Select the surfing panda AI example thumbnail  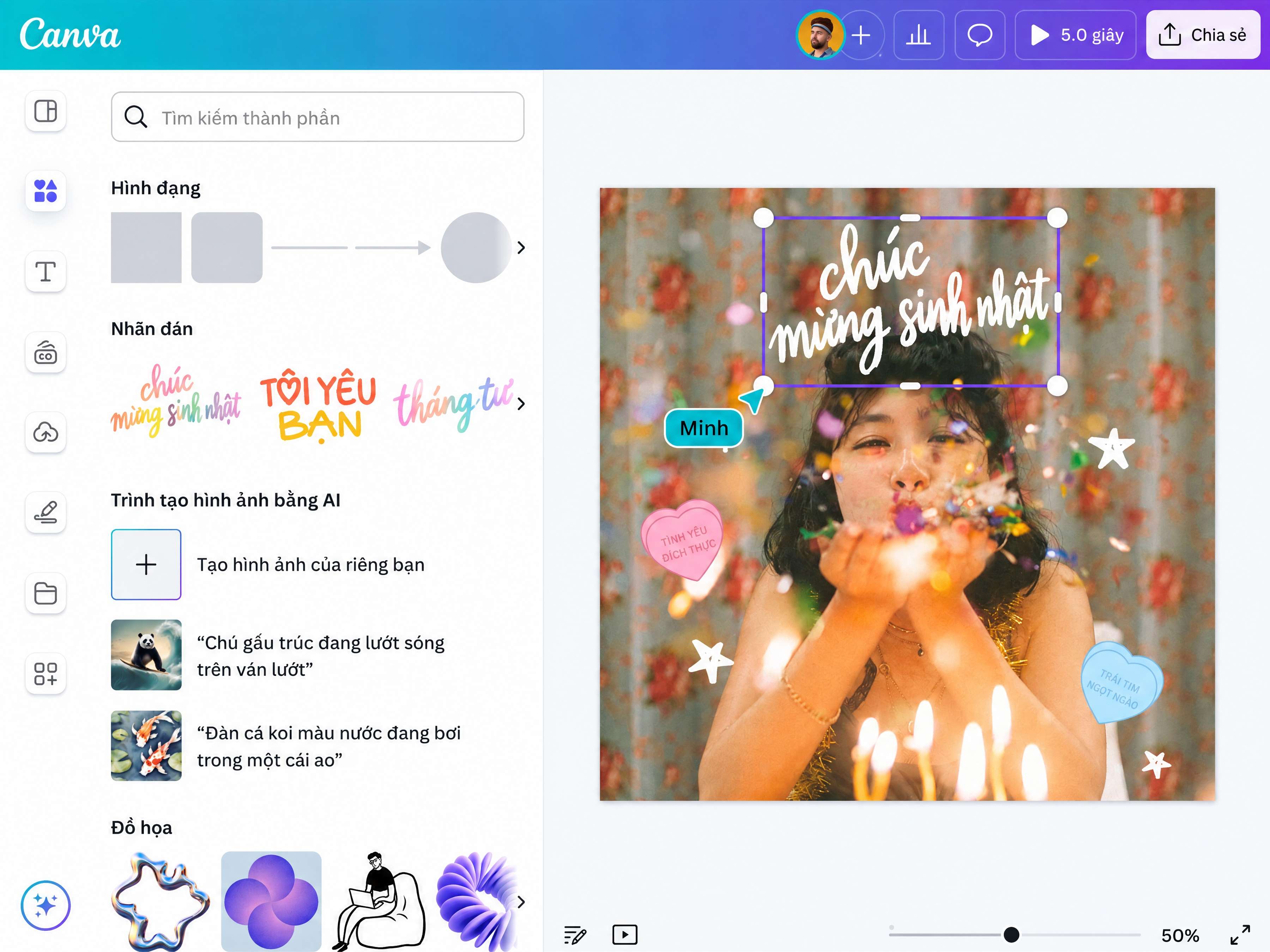coord(146,655)
